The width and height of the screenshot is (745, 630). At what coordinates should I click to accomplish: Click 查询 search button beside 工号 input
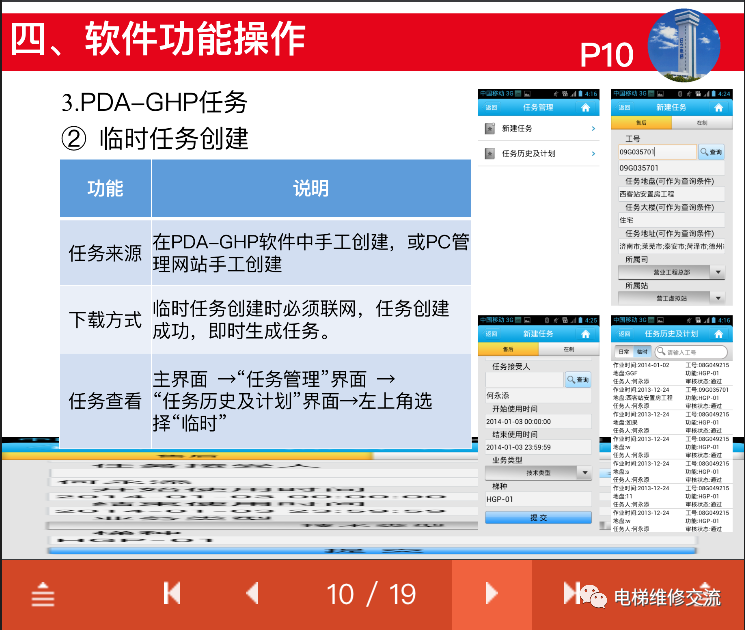click(x=711, y=152)
